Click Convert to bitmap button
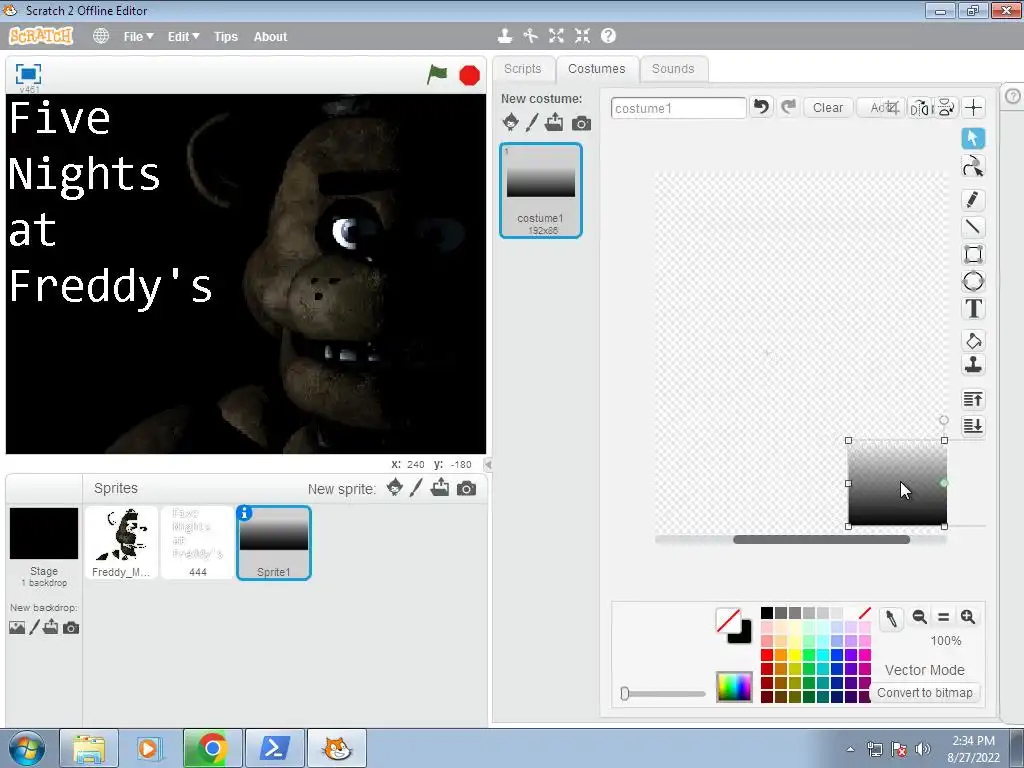Screen dimensions: 1024x768 coord(925,692)
